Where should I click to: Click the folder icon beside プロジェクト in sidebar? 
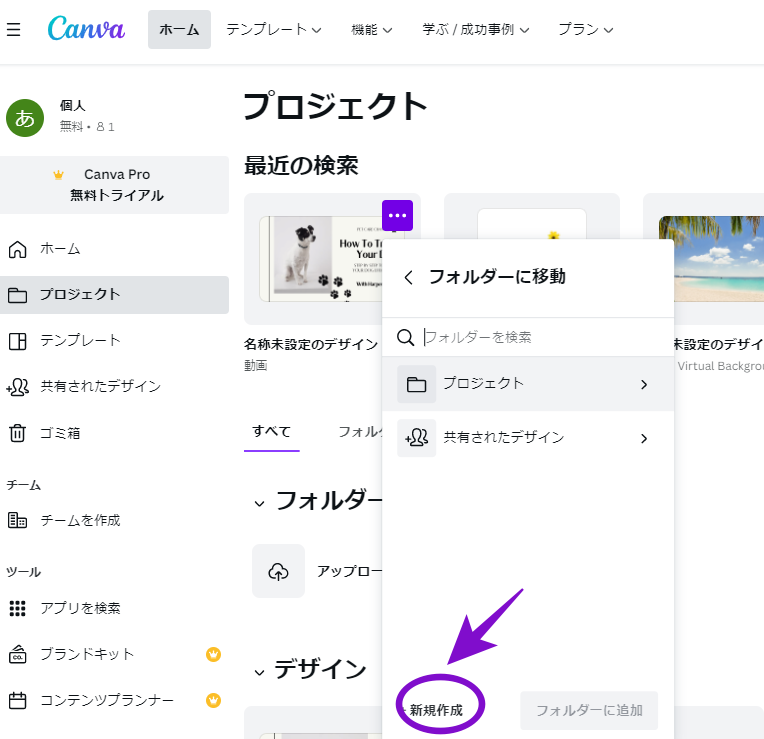tap(18, 295)
